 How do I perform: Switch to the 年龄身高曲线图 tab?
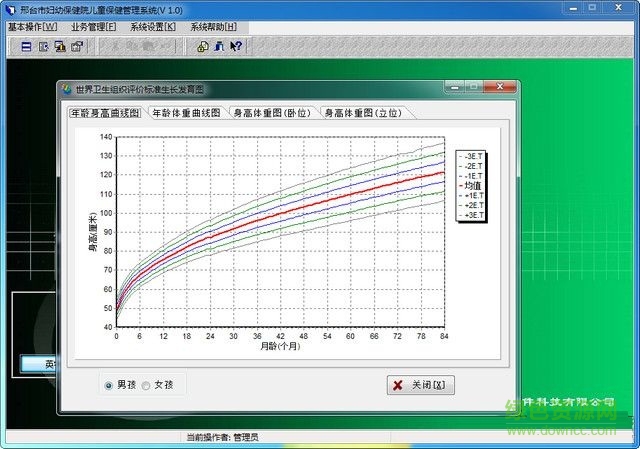point(105,113)
